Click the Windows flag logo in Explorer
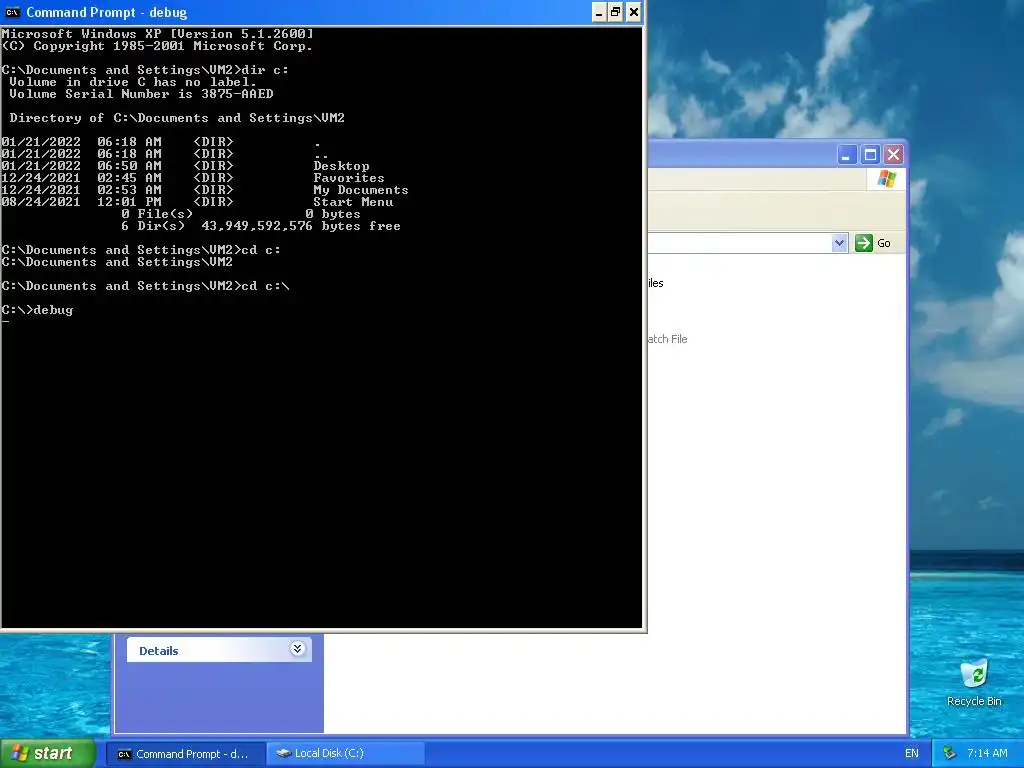The width and height of the screenshot is (1024, 768). pos(887,178)
